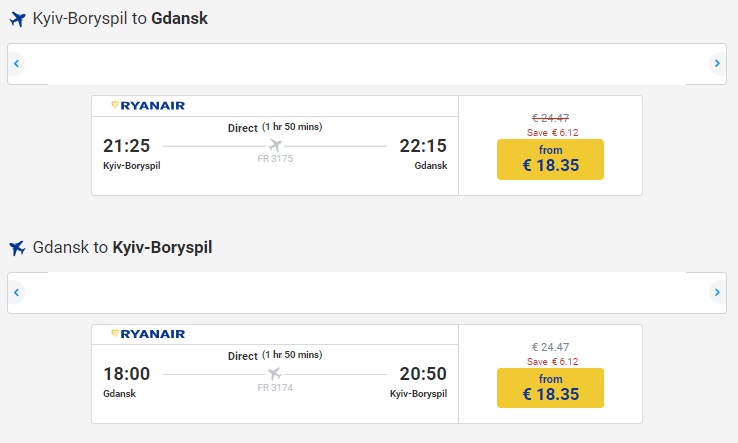Click the returning plane icon beside Gdansk to Kyiv-Boryspil

point(16,247)
